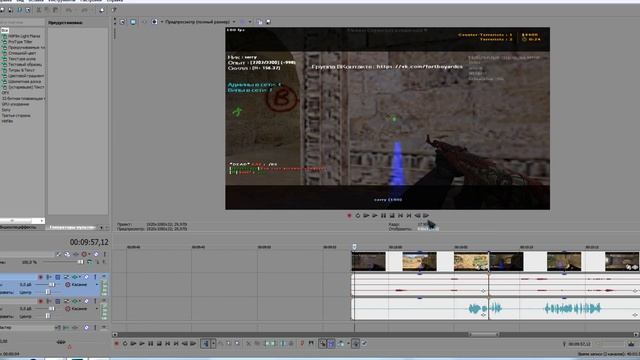This screenshot has height=360, width=640.
Task: Open Project Video Properties in preview toolbar
Action: point(122,22)
